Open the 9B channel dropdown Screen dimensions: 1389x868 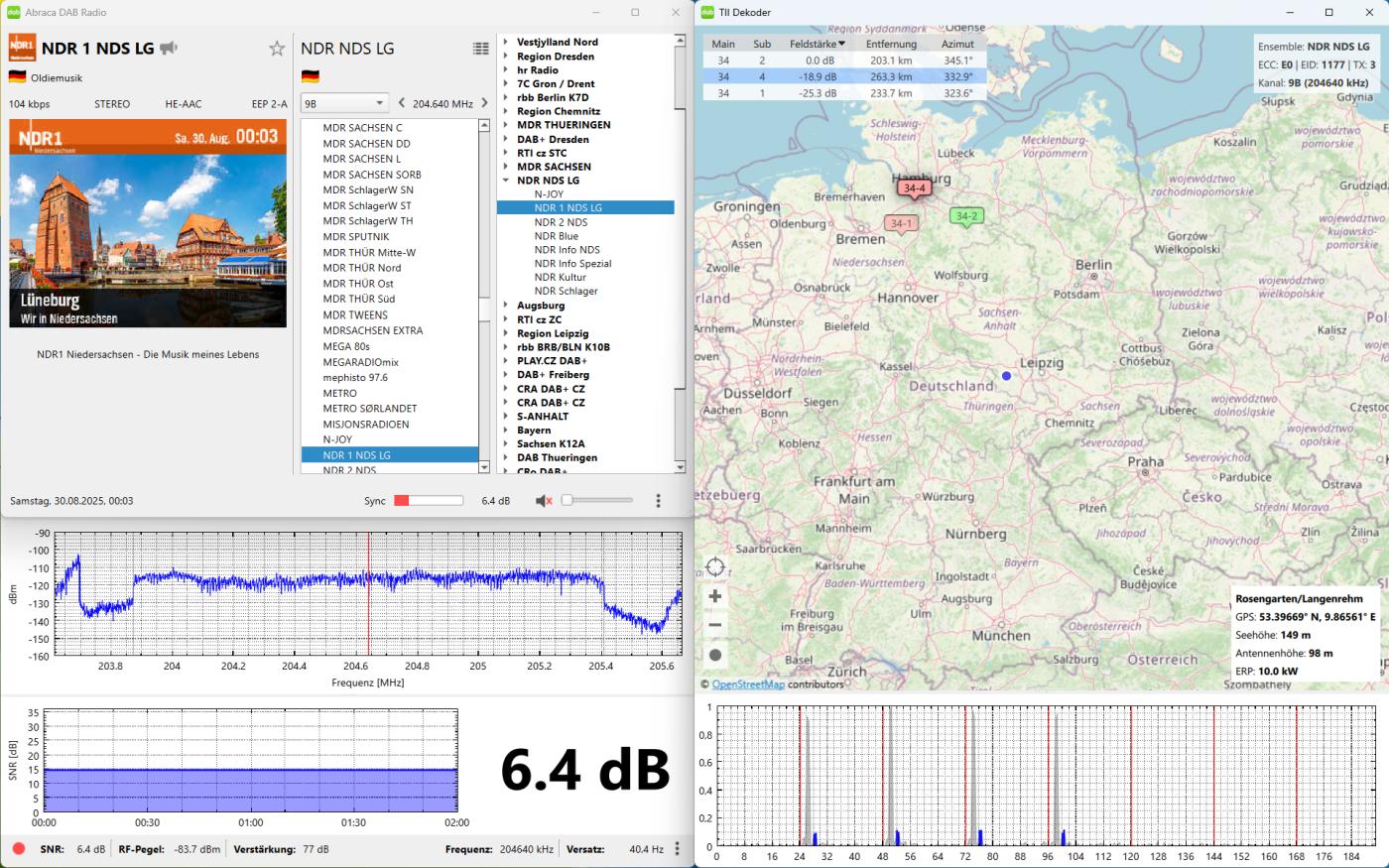[x=344, y=103]
